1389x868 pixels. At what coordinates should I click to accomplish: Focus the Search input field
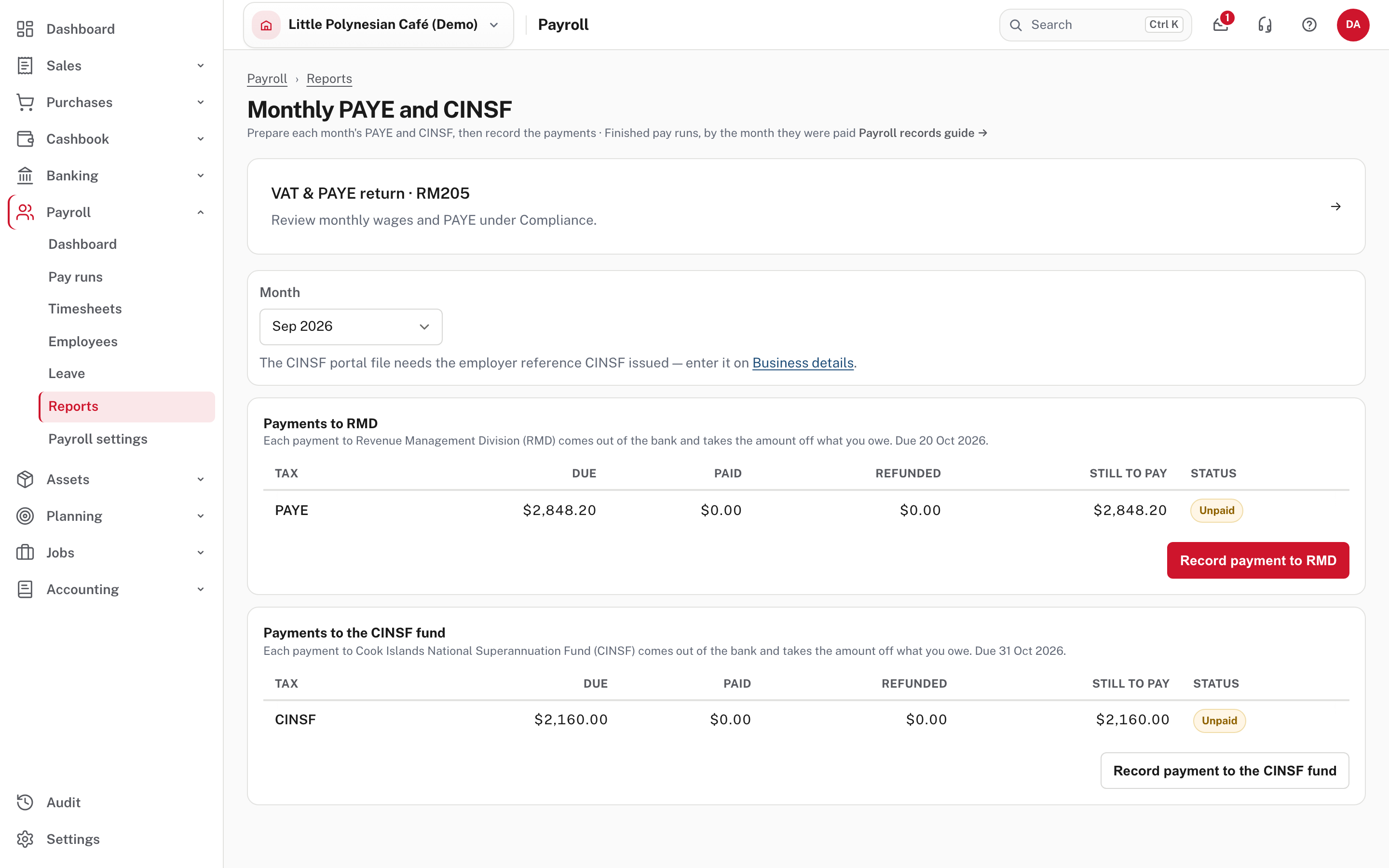point(1095,25)
